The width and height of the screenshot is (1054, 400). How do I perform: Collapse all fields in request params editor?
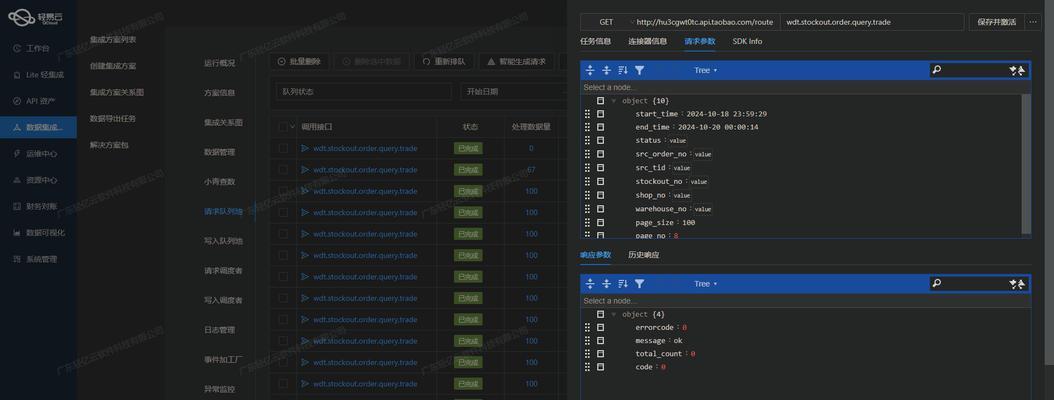click(x=606, y=70)
